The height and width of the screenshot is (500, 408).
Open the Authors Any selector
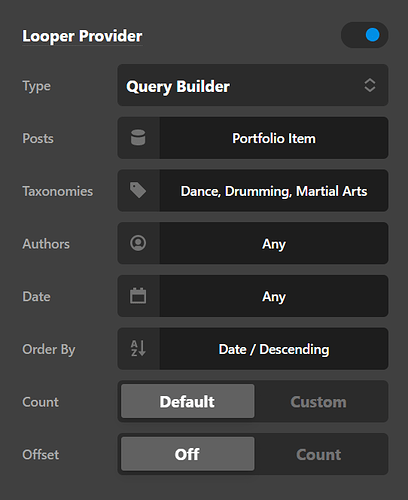(274, 243)
